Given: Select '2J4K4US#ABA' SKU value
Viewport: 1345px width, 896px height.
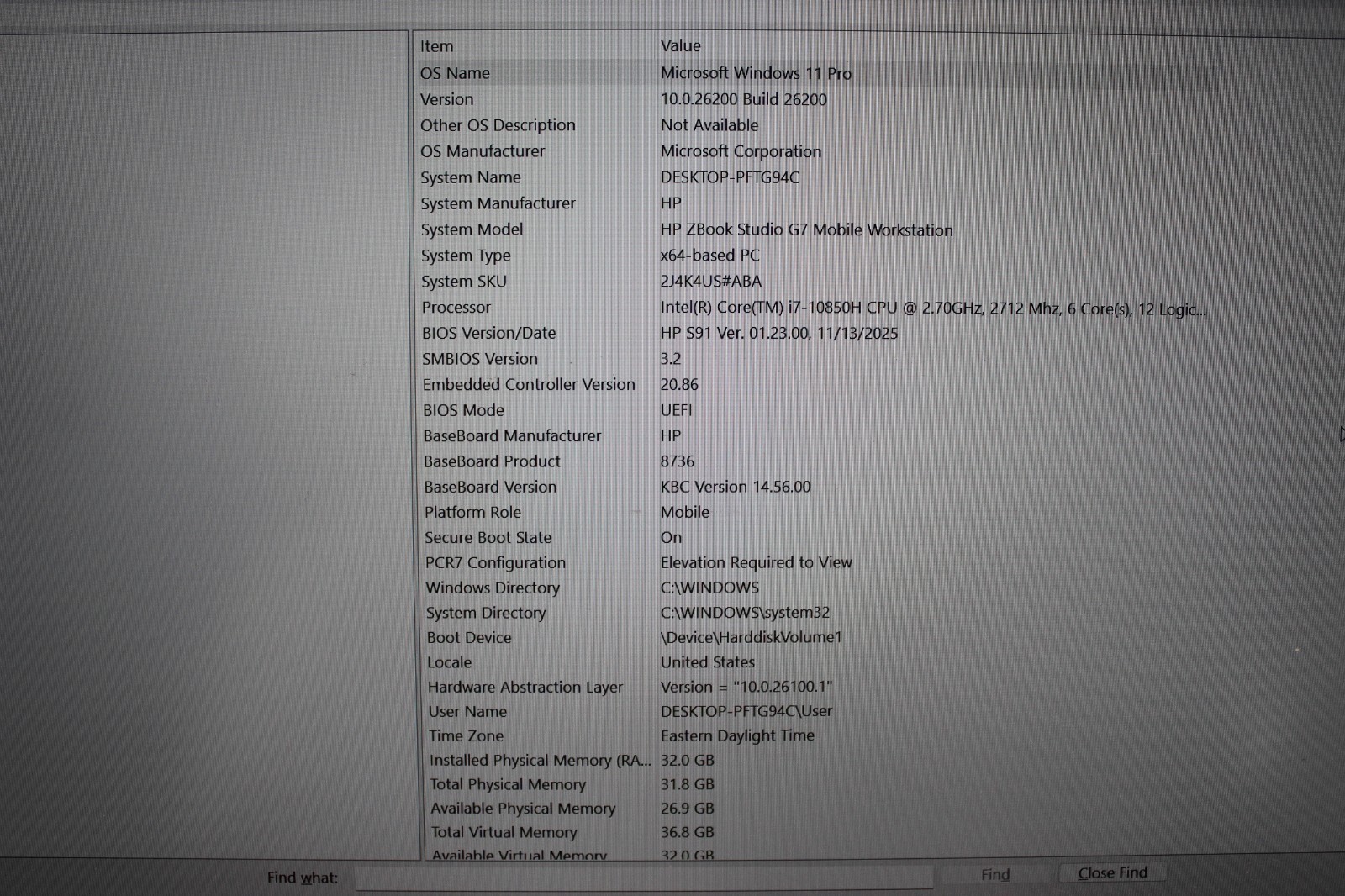Looking at the screenshot, I should point(710,282).
